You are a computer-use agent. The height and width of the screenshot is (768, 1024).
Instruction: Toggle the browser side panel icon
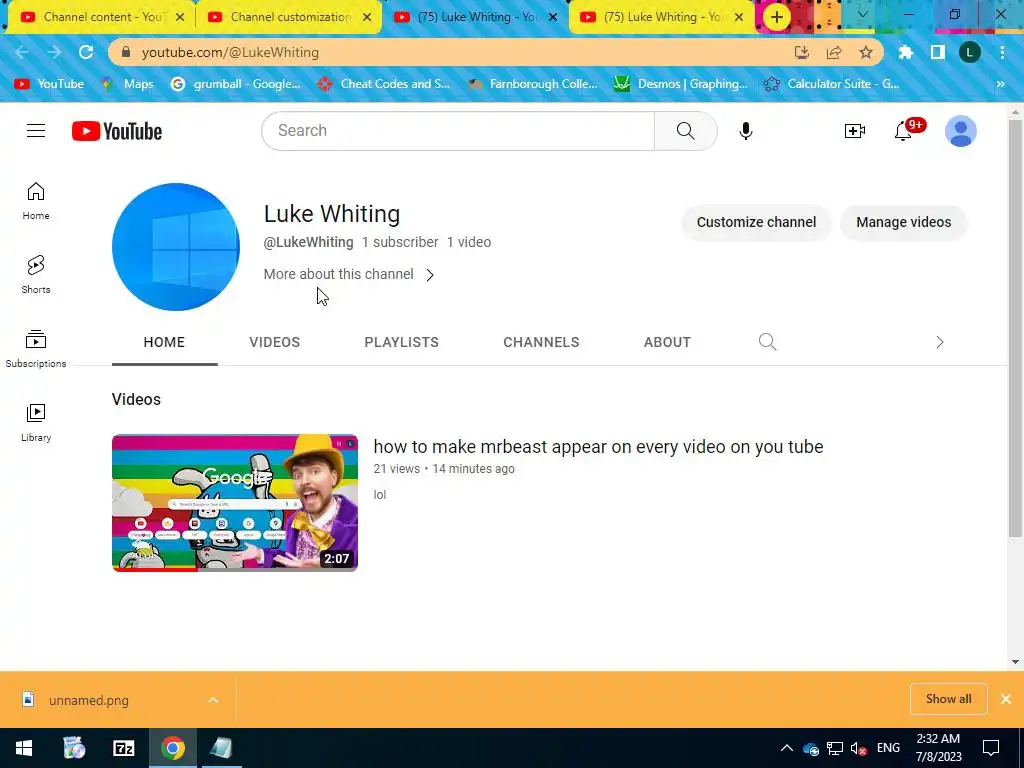937,52
